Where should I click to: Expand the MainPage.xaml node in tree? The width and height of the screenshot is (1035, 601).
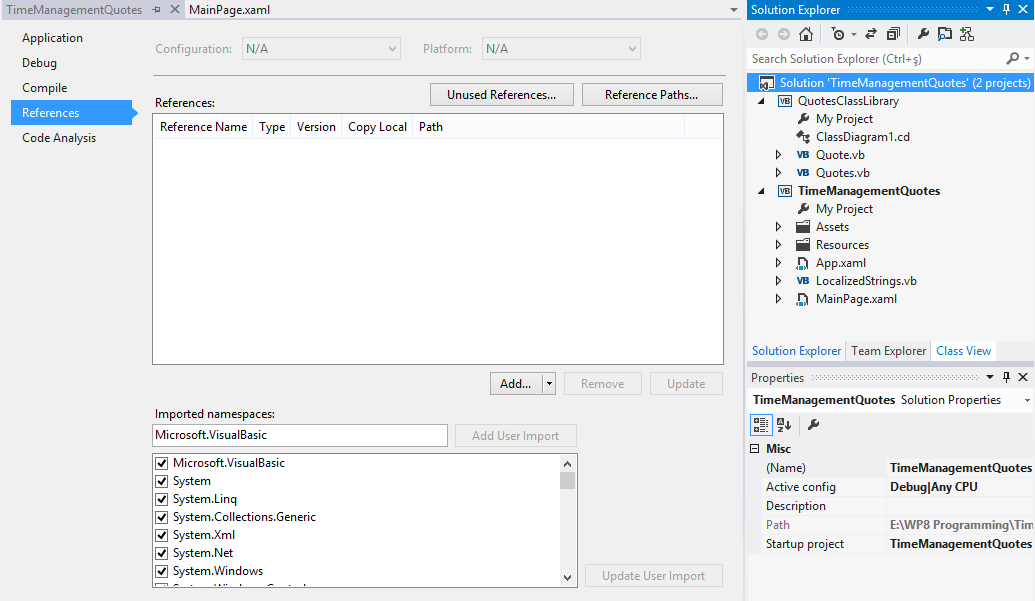778,299
